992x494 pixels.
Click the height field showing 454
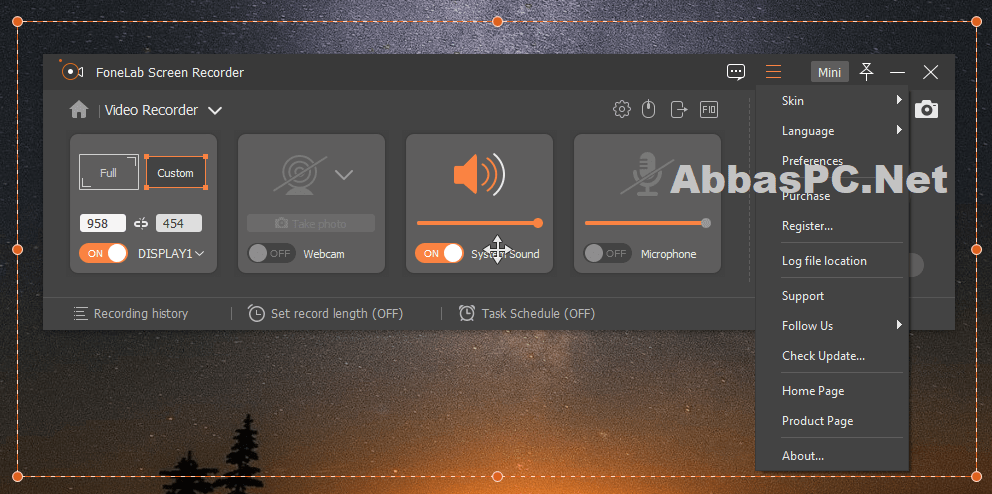[179, 223]
